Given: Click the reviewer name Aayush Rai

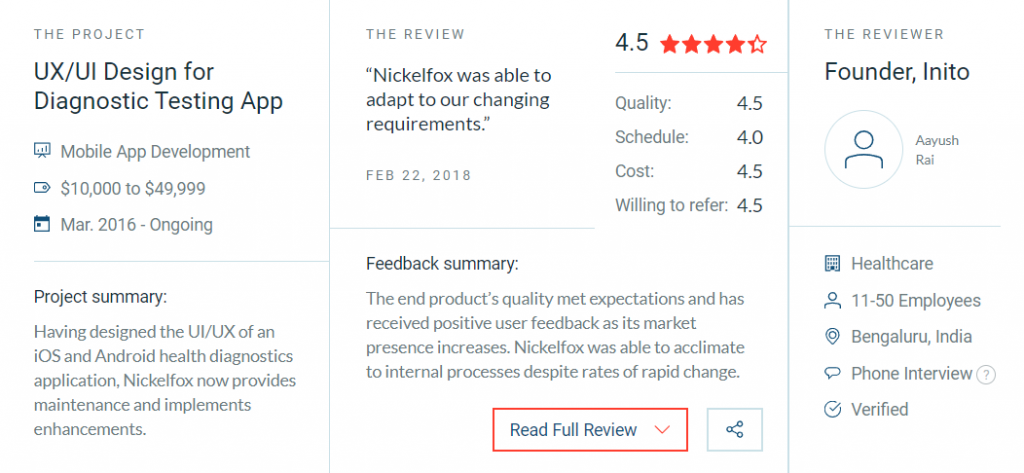Looking at the screenshot, I should pos(937,149).
